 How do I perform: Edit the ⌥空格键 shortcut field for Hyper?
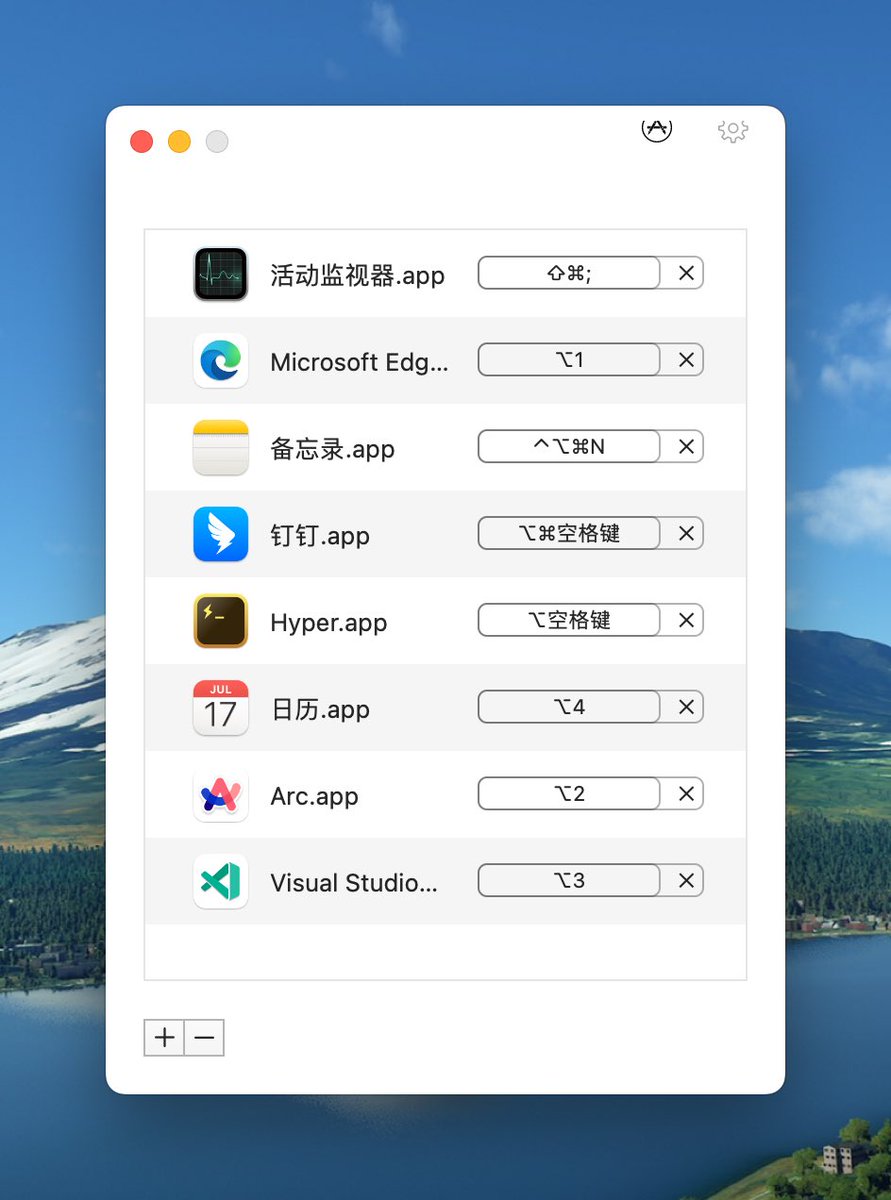[569, 621]
